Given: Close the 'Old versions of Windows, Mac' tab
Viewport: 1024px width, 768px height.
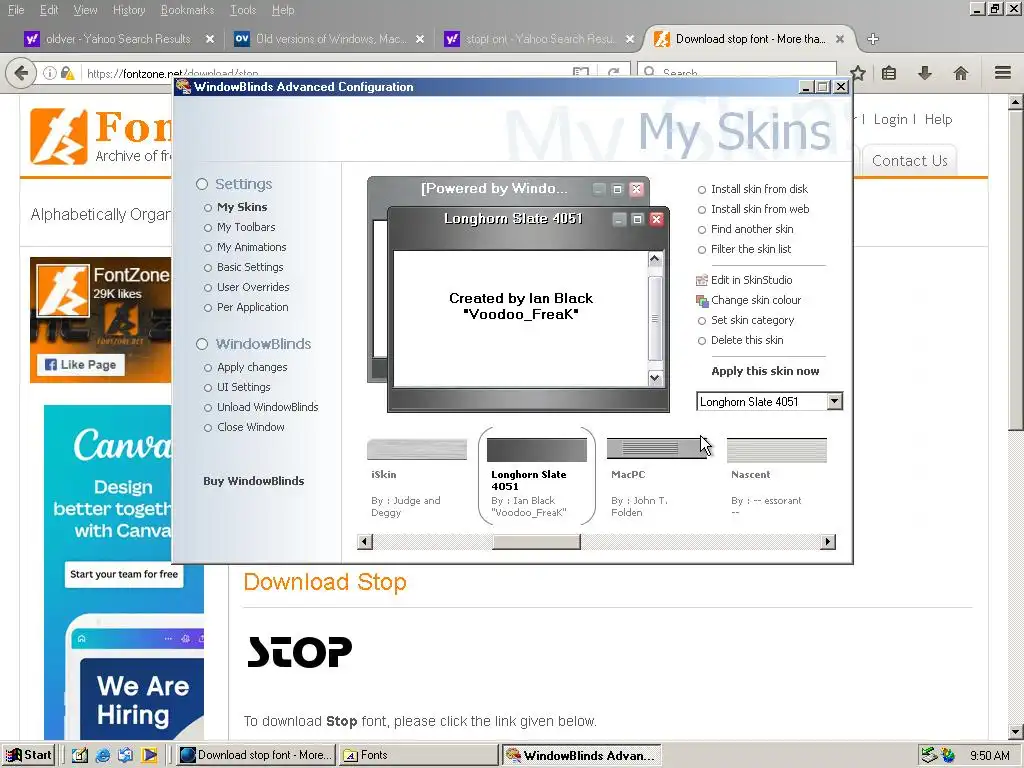Looking at the screenshot, I should point(420,39).
